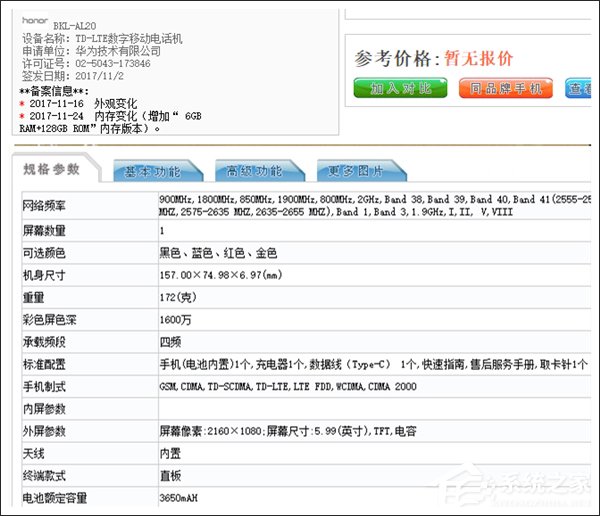The width and height of the screenshot is (600, 516).
Task: Click the 2017-11-16 外观变化 record
Action: tap(78, 104)
